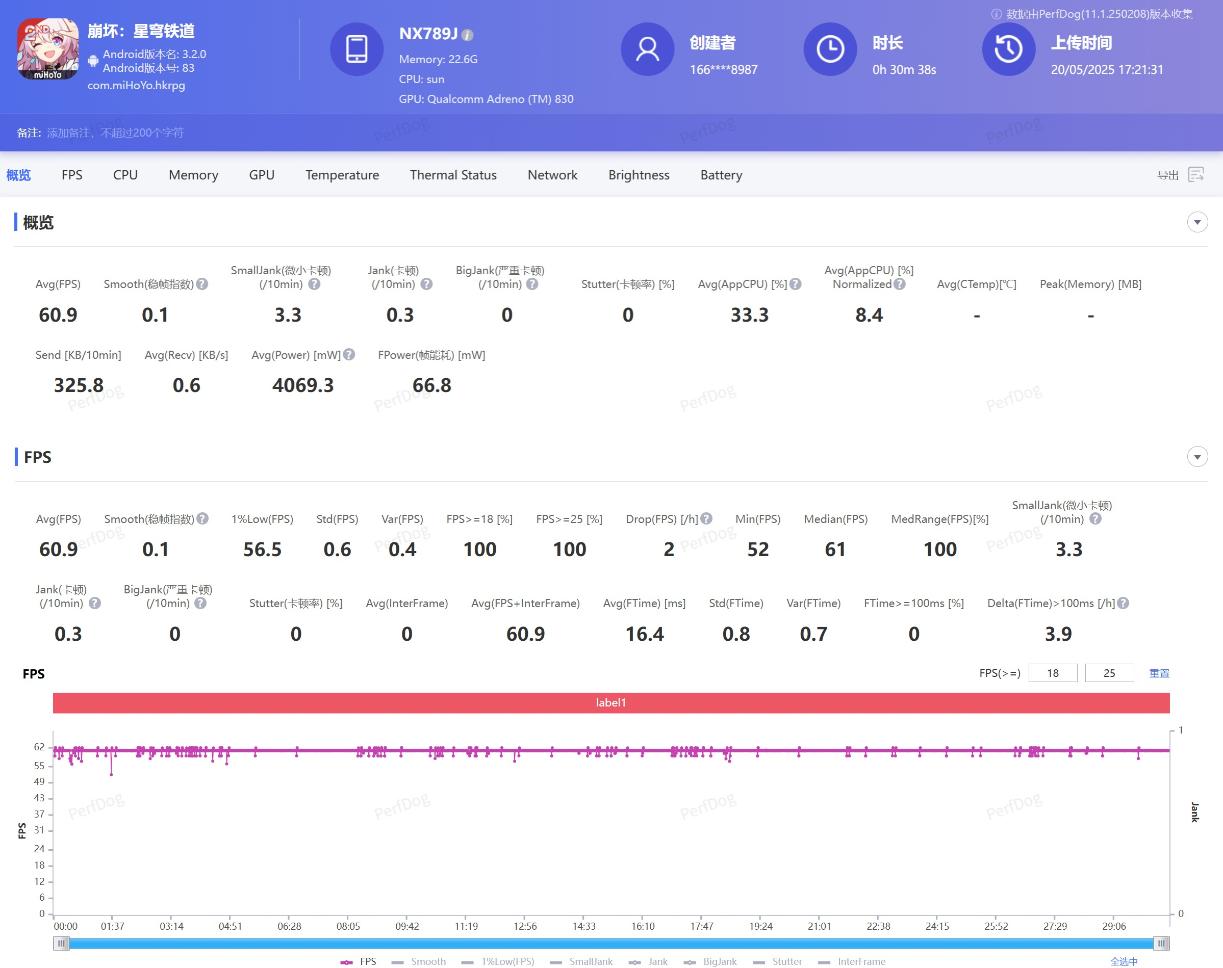The height and width of the screenshot is (968, 1223).
Task: Click the GPU: Qualcomm Adreno (TM) 830 text
Action: (x=486, y=99)
